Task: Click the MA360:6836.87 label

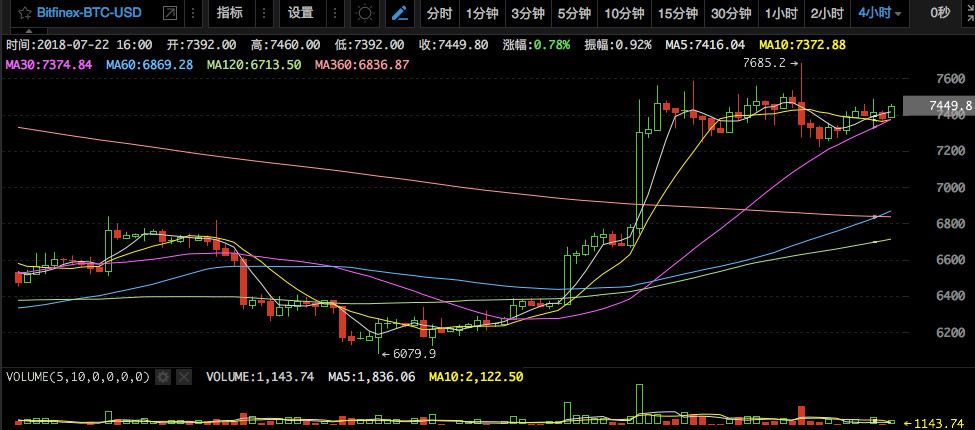Action: (x=362, y=65)
